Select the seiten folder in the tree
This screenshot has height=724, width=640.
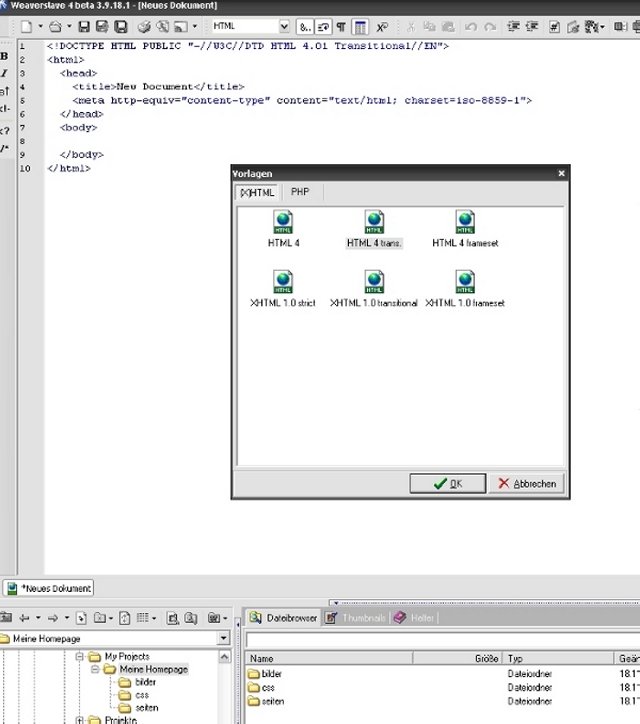(147, 708)
